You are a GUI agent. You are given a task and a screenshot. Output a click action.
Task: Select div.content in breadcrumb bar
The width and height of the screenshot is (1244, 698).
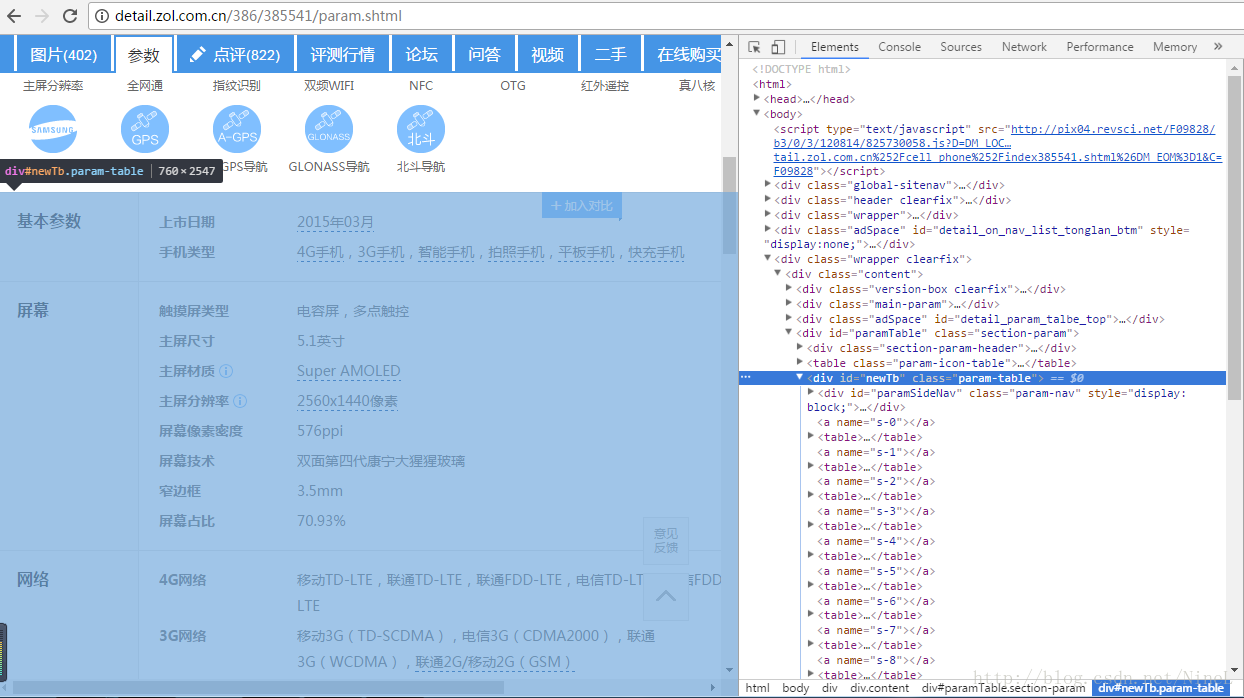click(879, 688)
